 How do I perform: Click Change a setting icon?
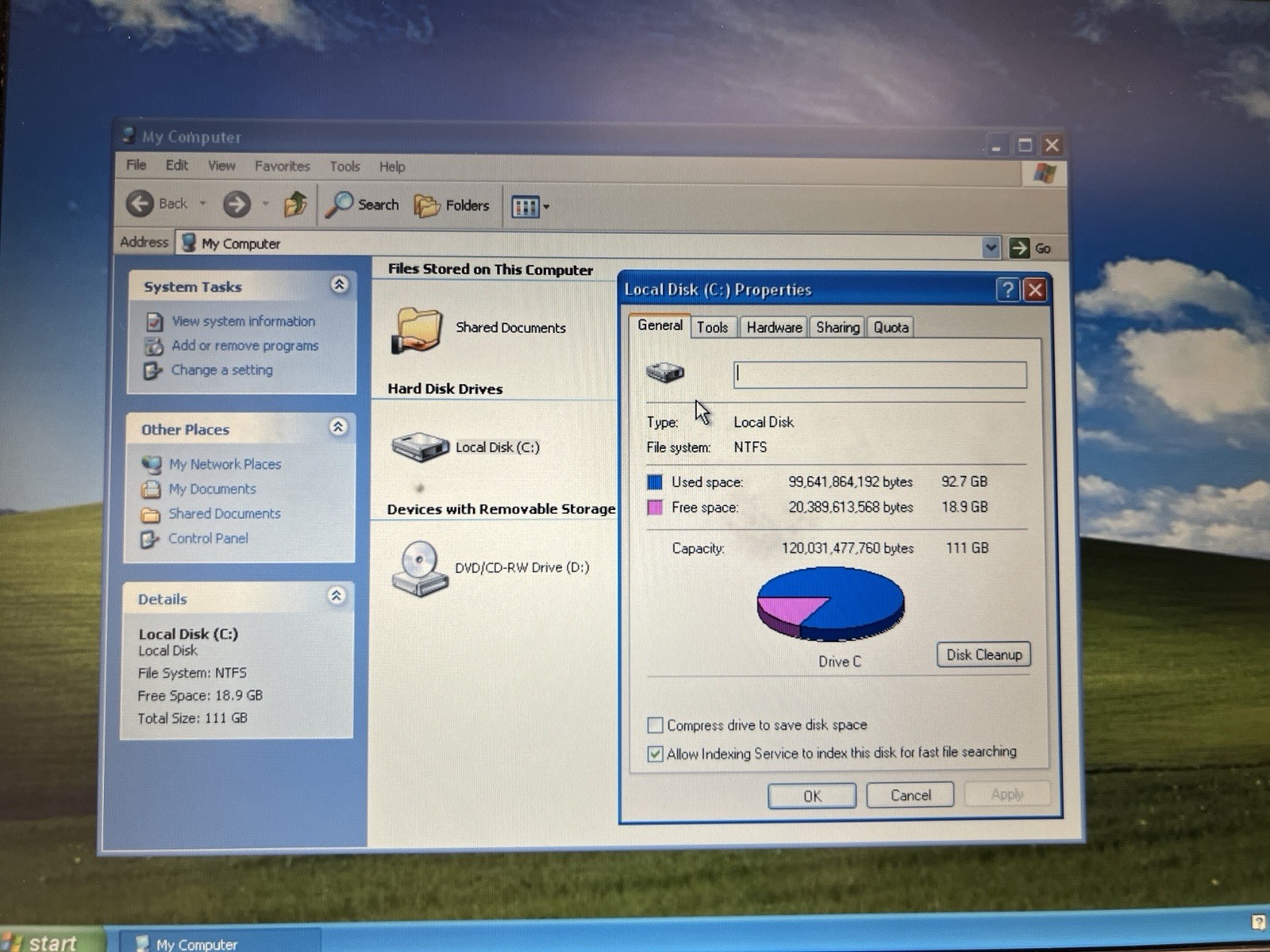tap(152, 370)
